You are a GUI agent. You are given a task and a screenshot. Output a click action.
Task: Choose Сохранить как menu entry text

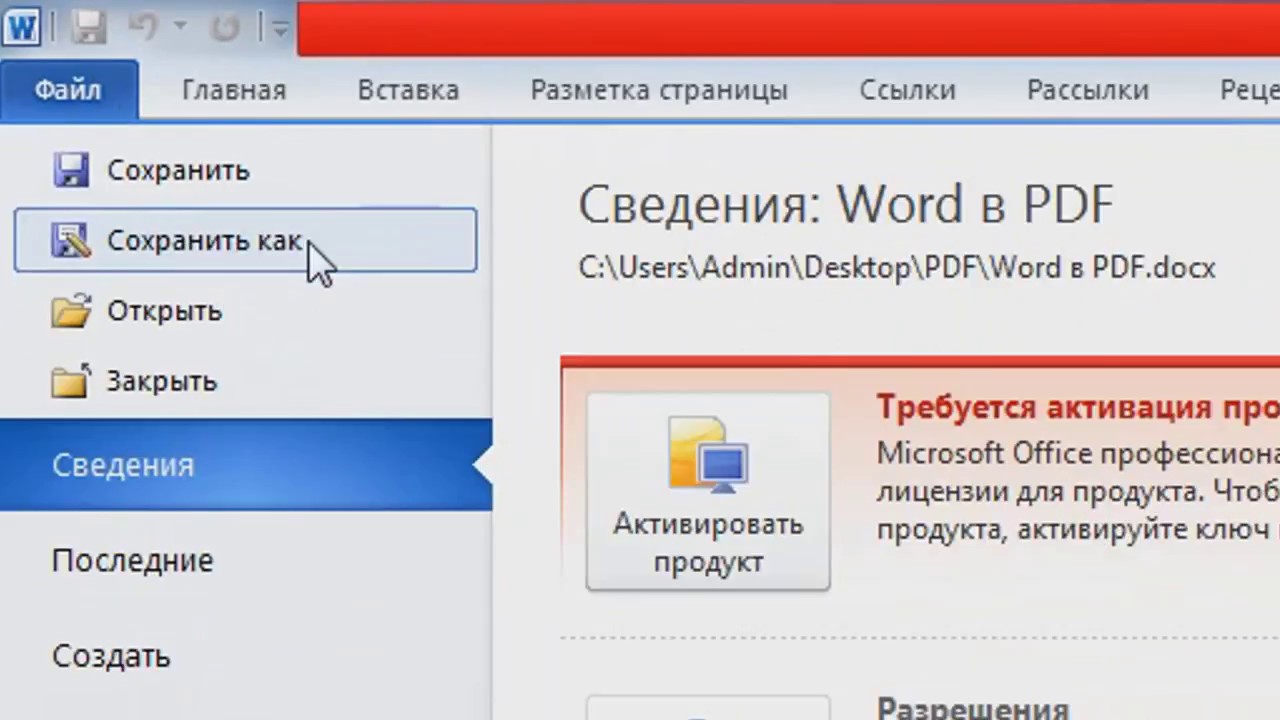coord(204,241)
